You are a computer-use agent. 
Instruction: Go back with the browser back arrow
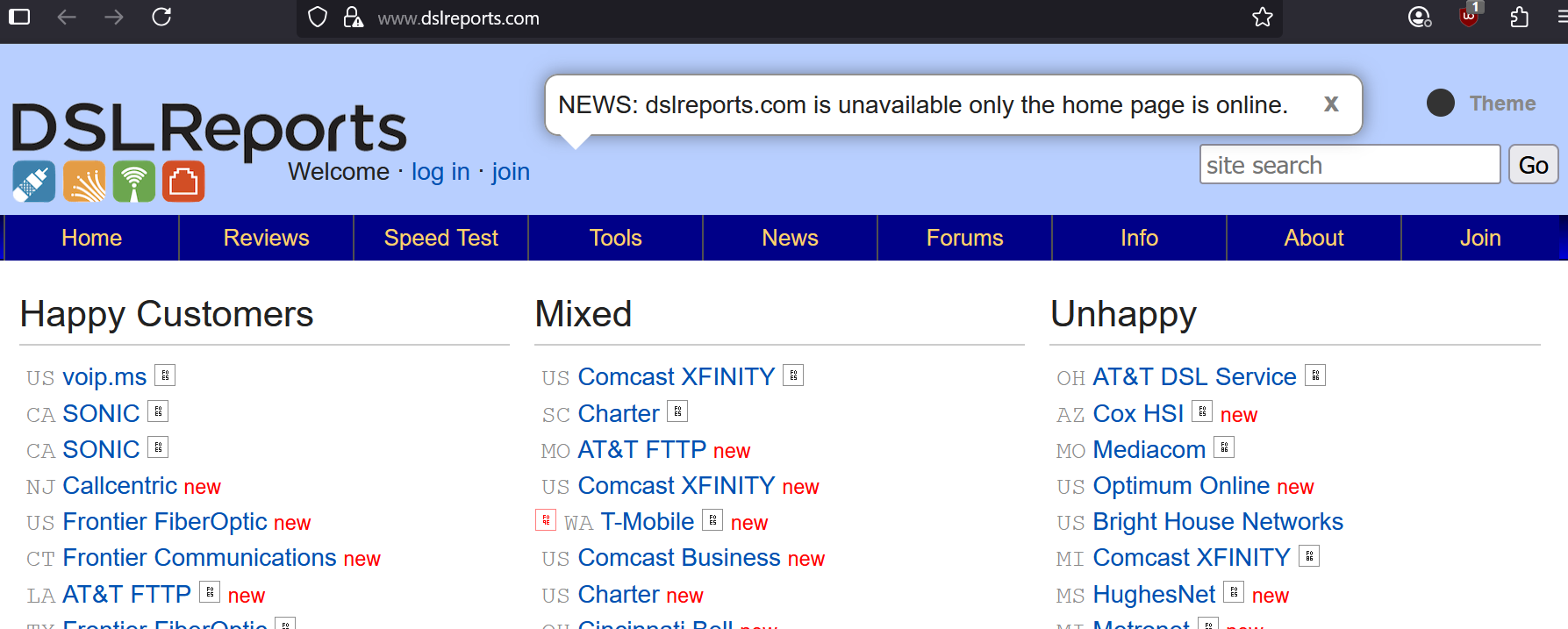(67, 17)
